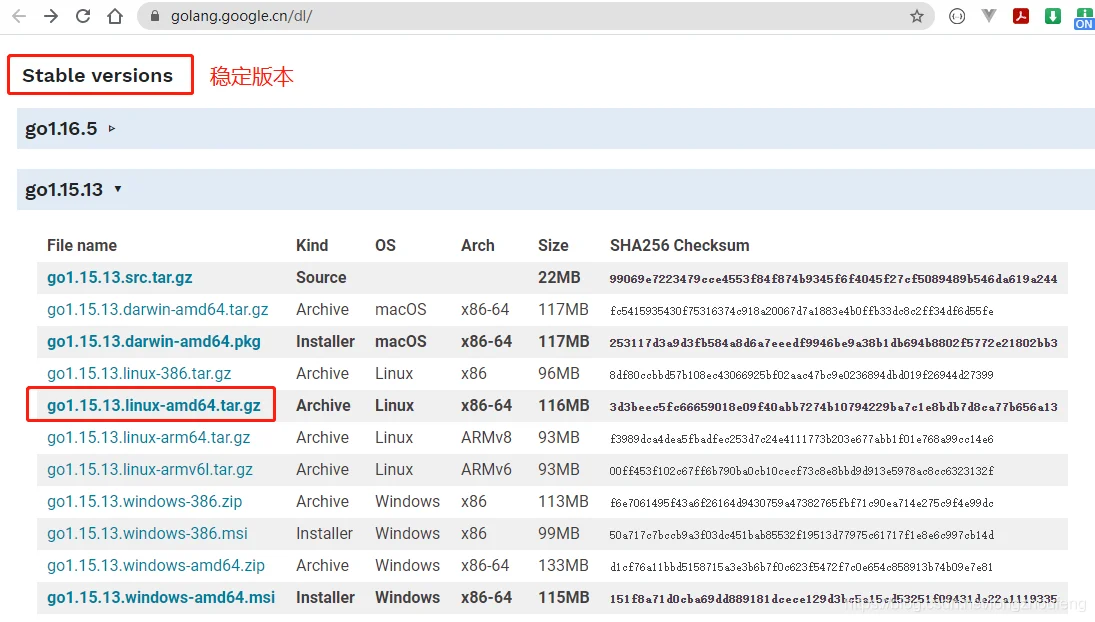Download go1.15.13.windows-386.zip archive

(144, 502)
